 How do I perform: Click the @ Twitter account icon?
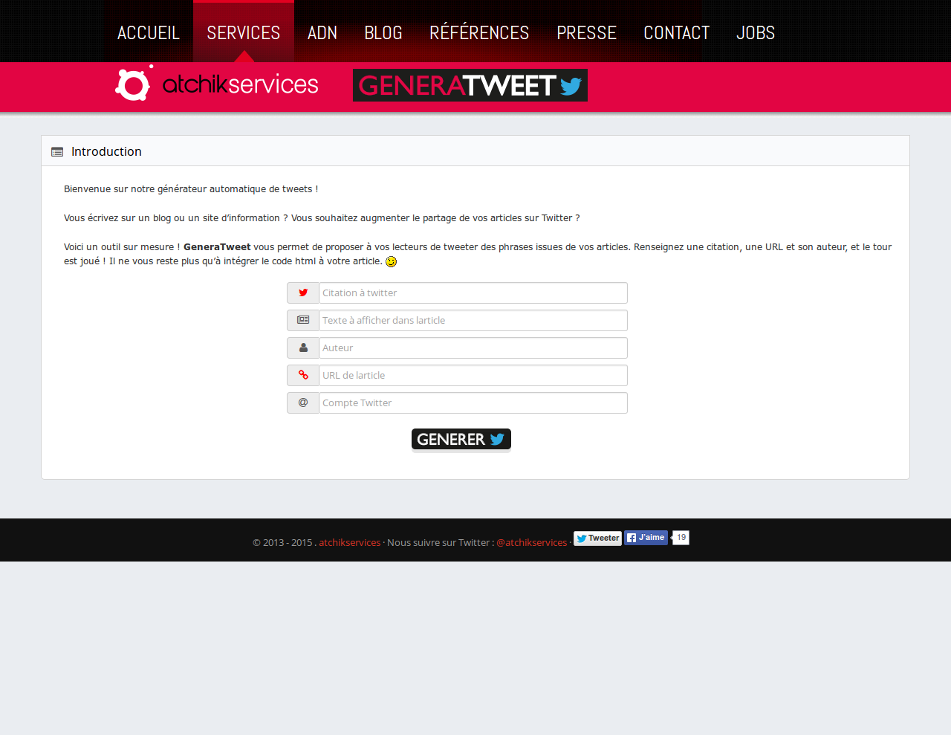click(x=303, y=403)
